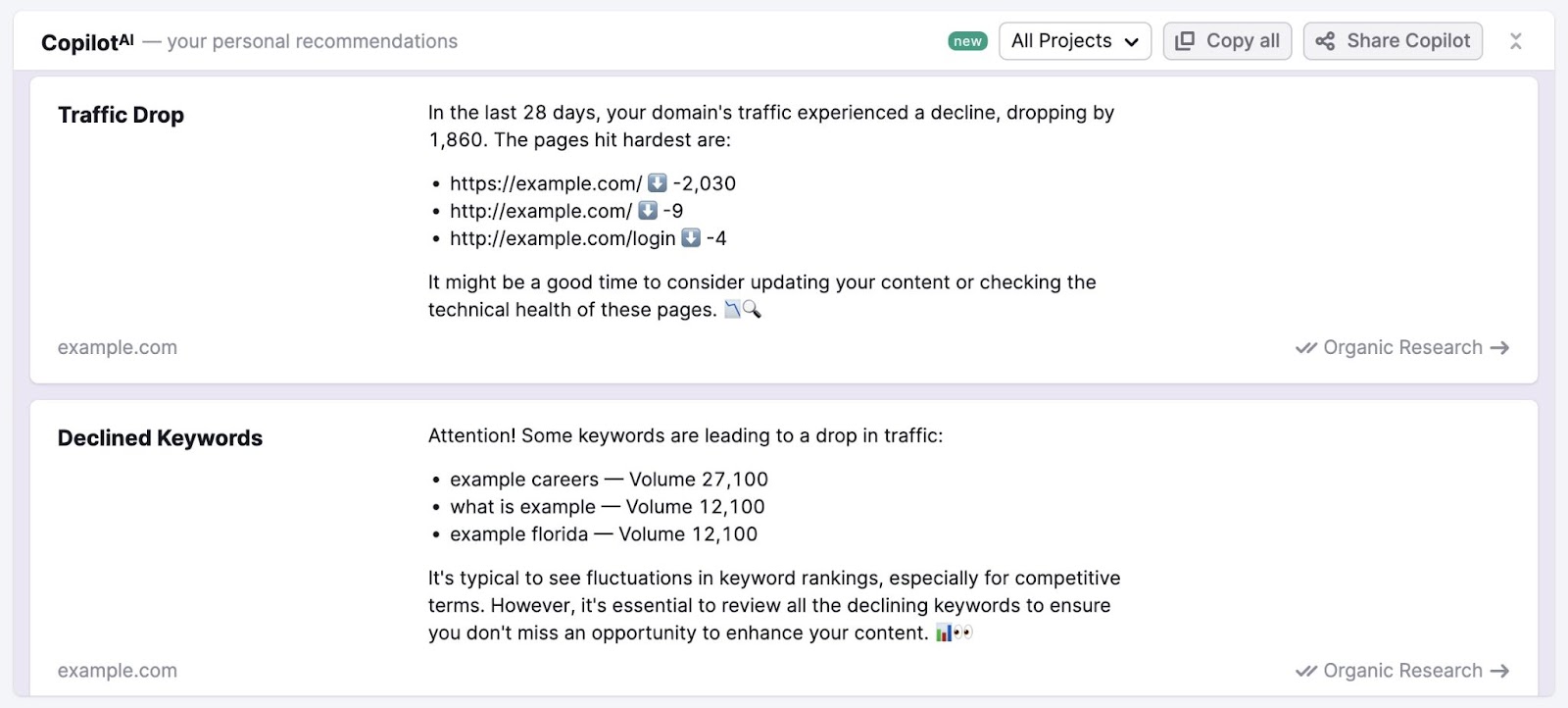Open the All Projects dropdown
This screenshot has height=708, width=1568.
click(1074, 41)
